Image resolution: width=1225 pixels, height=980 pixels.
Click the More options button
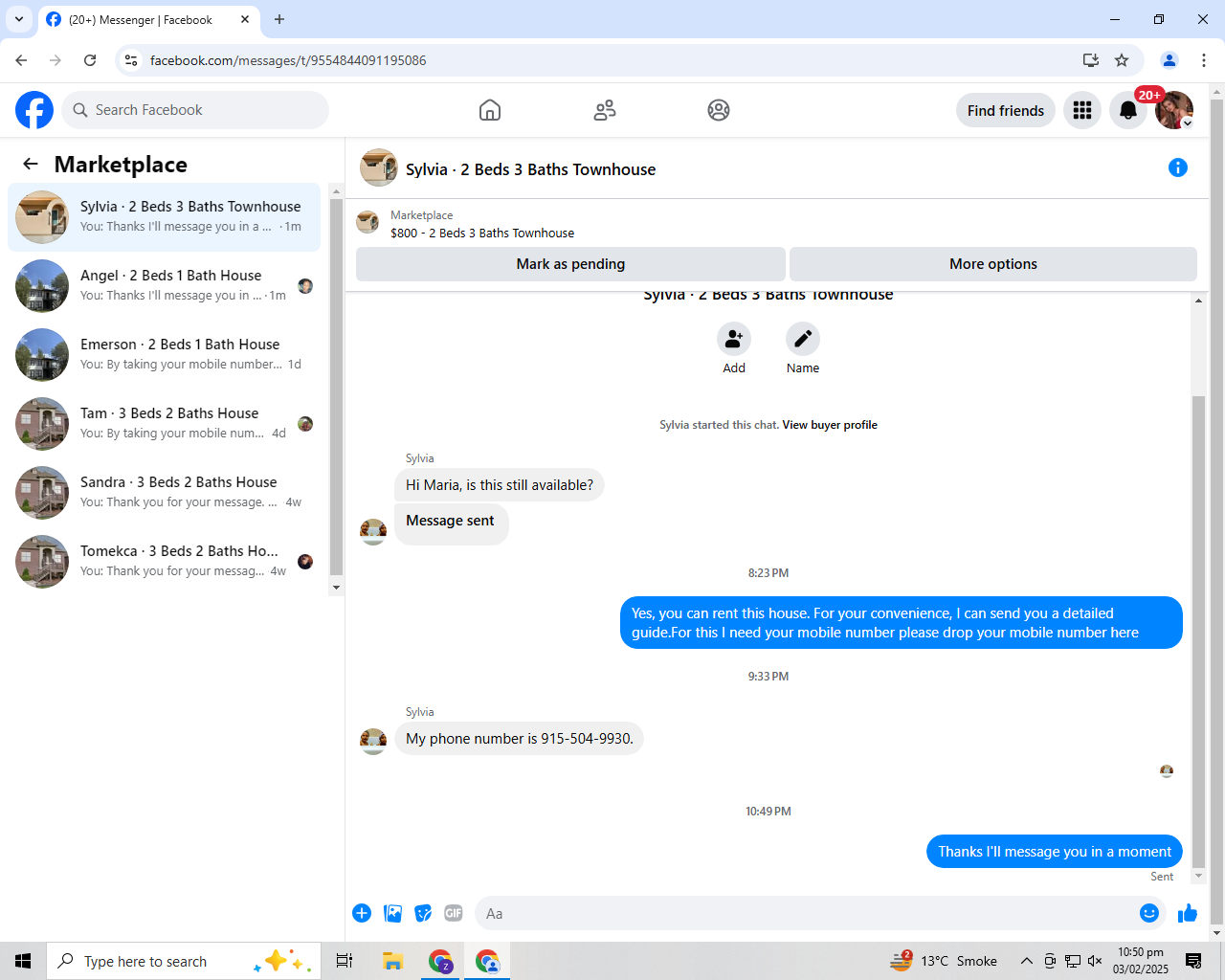(x=993, y=264)
